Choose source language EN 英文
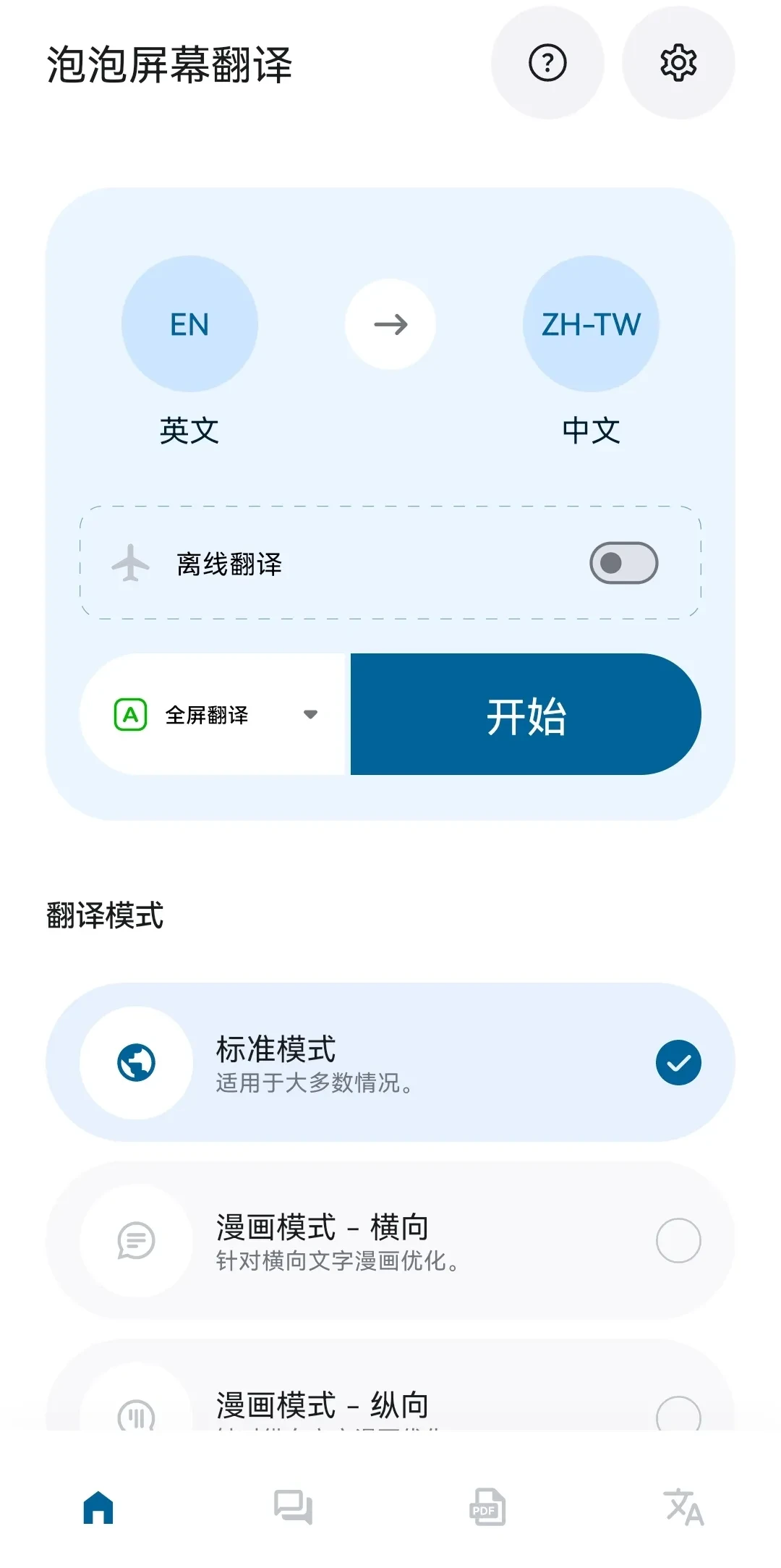This screenshot has width=781, height=1568. pyautogui.click(x=189, y=324)
